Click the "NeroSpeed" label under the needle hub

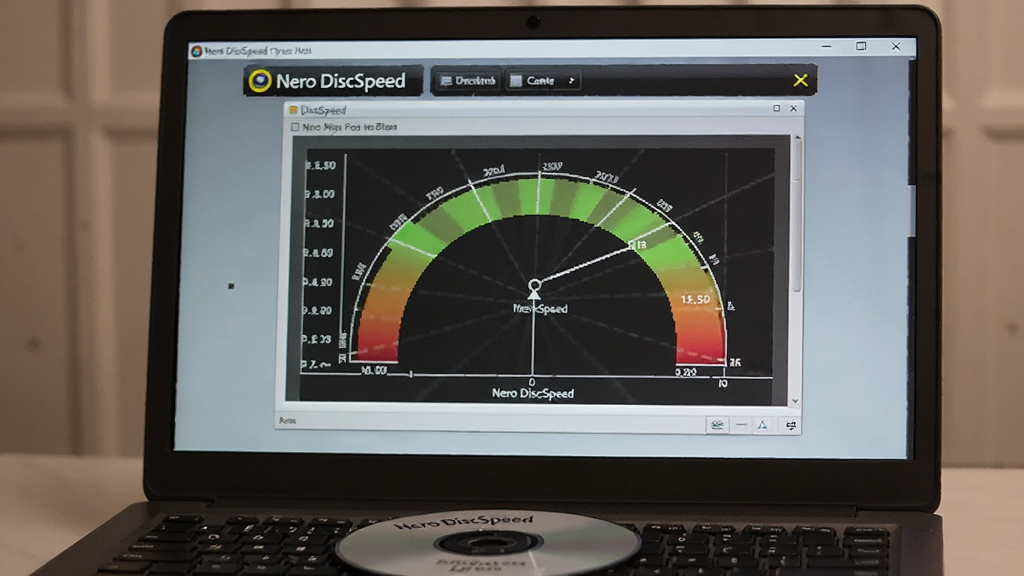tap(540, 308)
